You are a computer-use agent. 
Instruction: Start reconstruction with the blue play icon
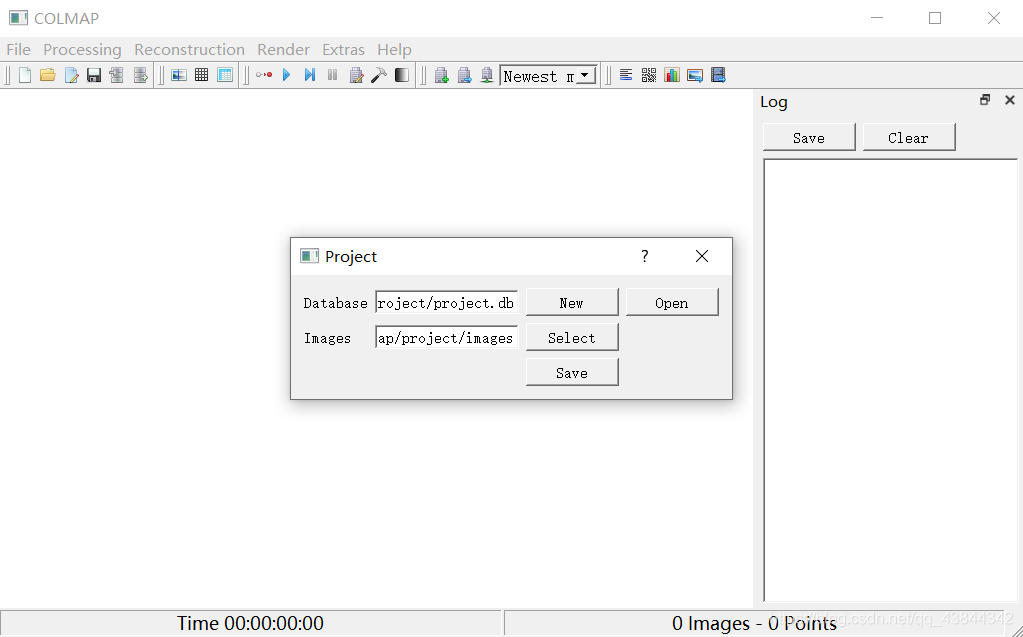pos(286,75)
